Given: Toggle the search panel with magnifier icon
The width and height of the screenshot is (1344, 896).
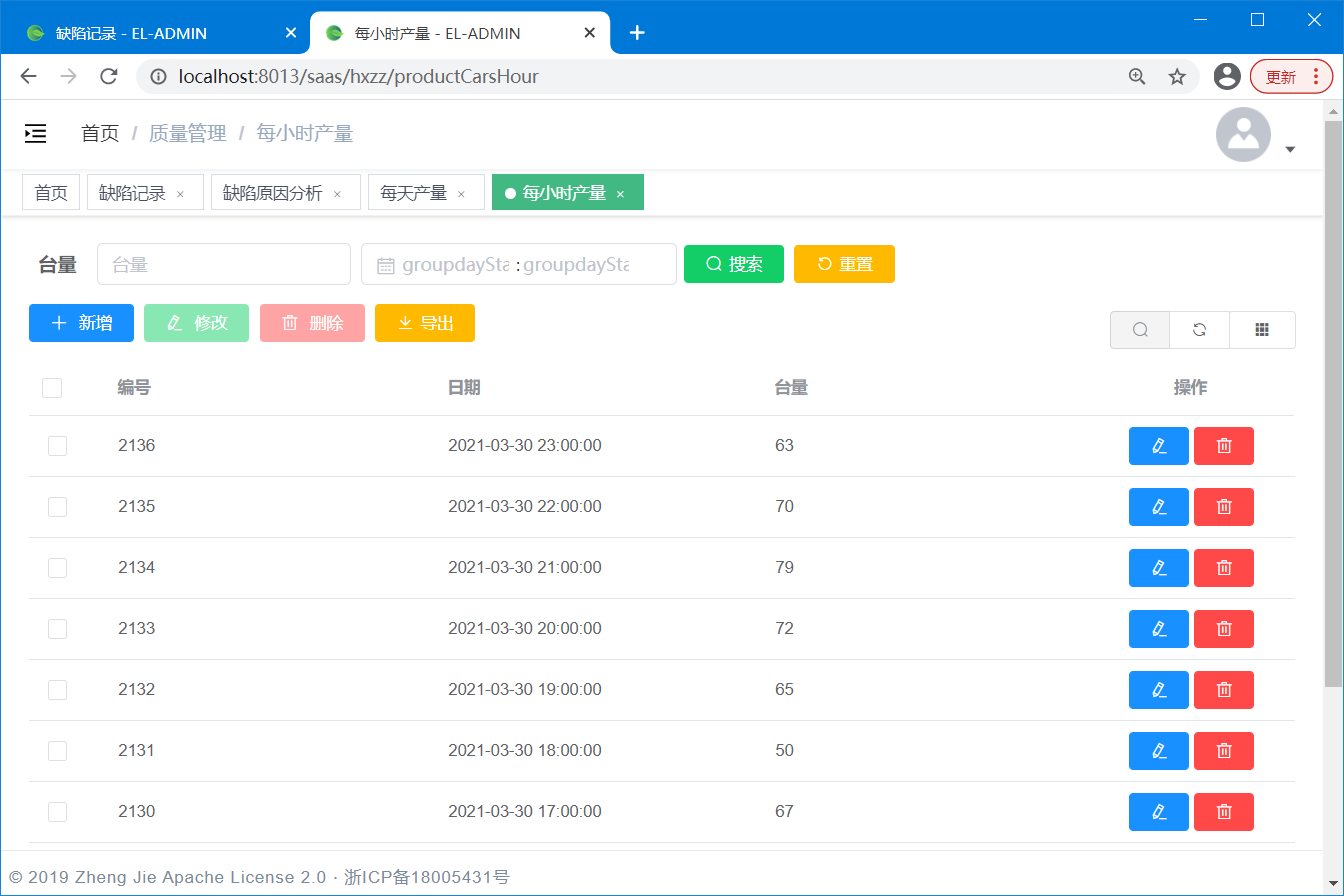Looking at the screenshot, I should point(1140,330).
